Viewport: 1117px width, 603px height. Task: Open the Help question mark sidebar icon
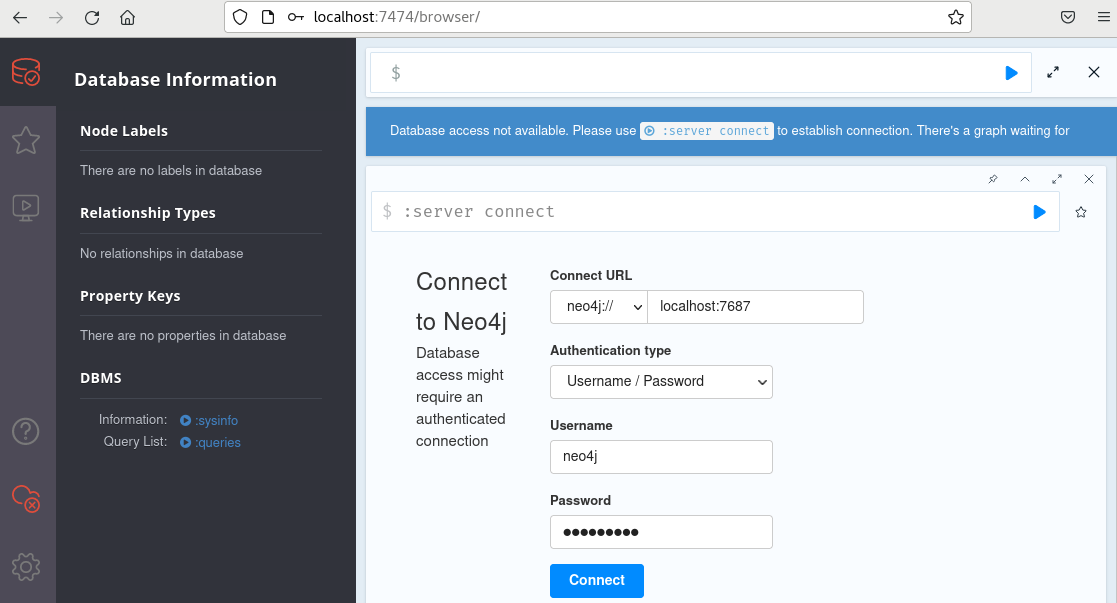pyautogui.click(x=26, y=431)
